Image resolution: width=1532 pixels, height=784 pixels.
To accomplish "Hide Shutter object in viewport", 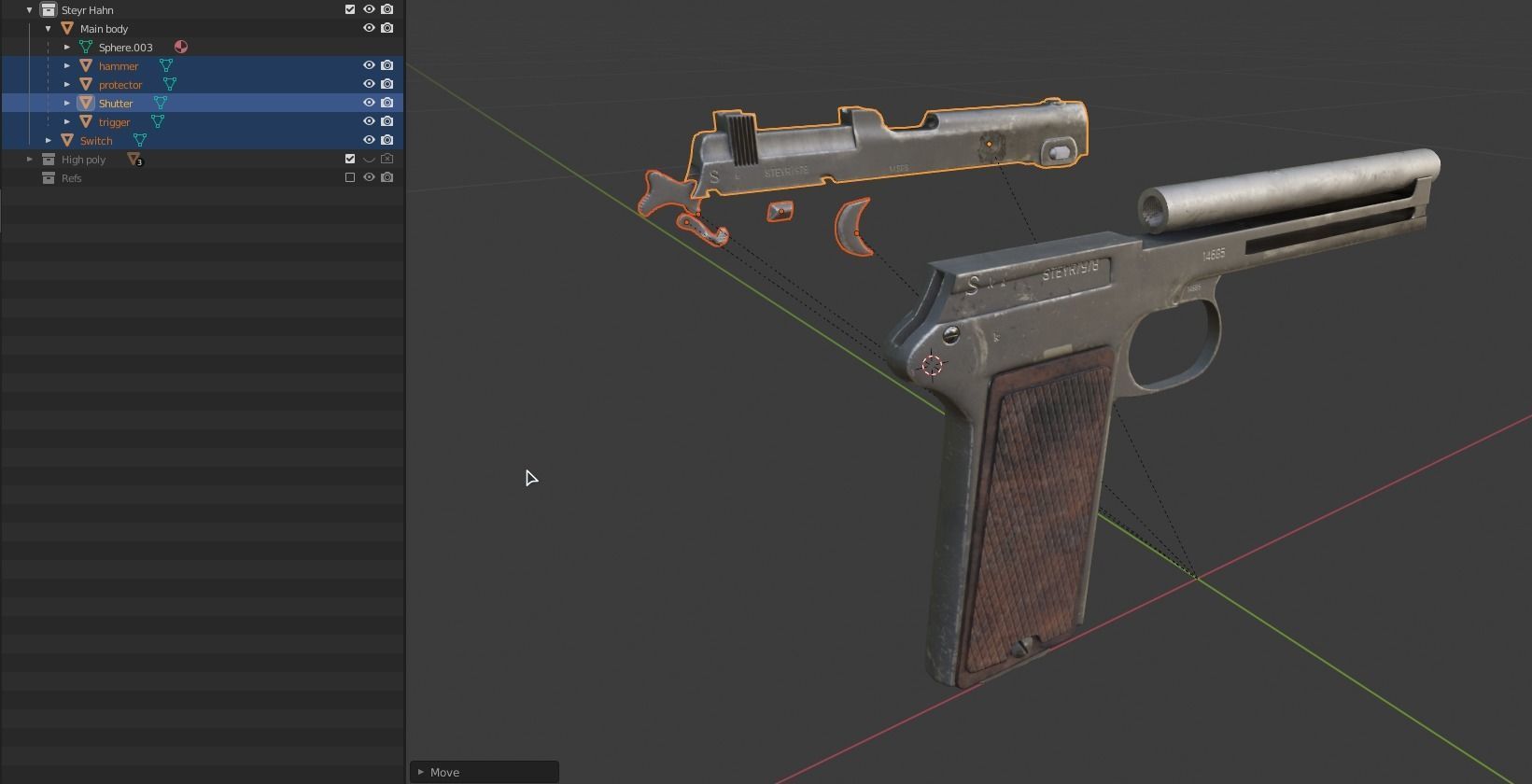I will (x=369, y=103).
